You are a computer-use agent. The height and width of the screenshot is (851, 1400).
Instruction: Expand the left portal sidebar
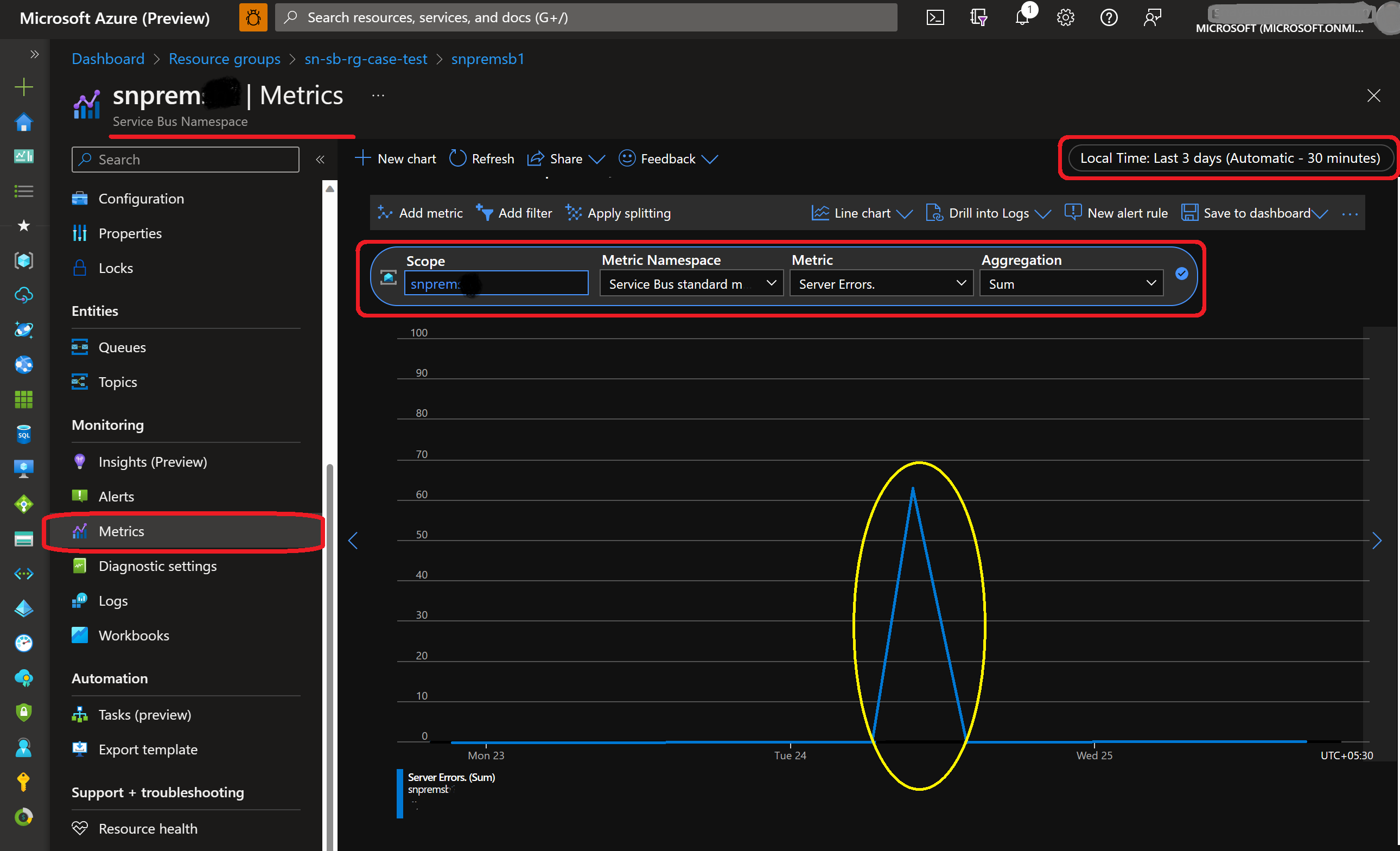click(35, 54)
